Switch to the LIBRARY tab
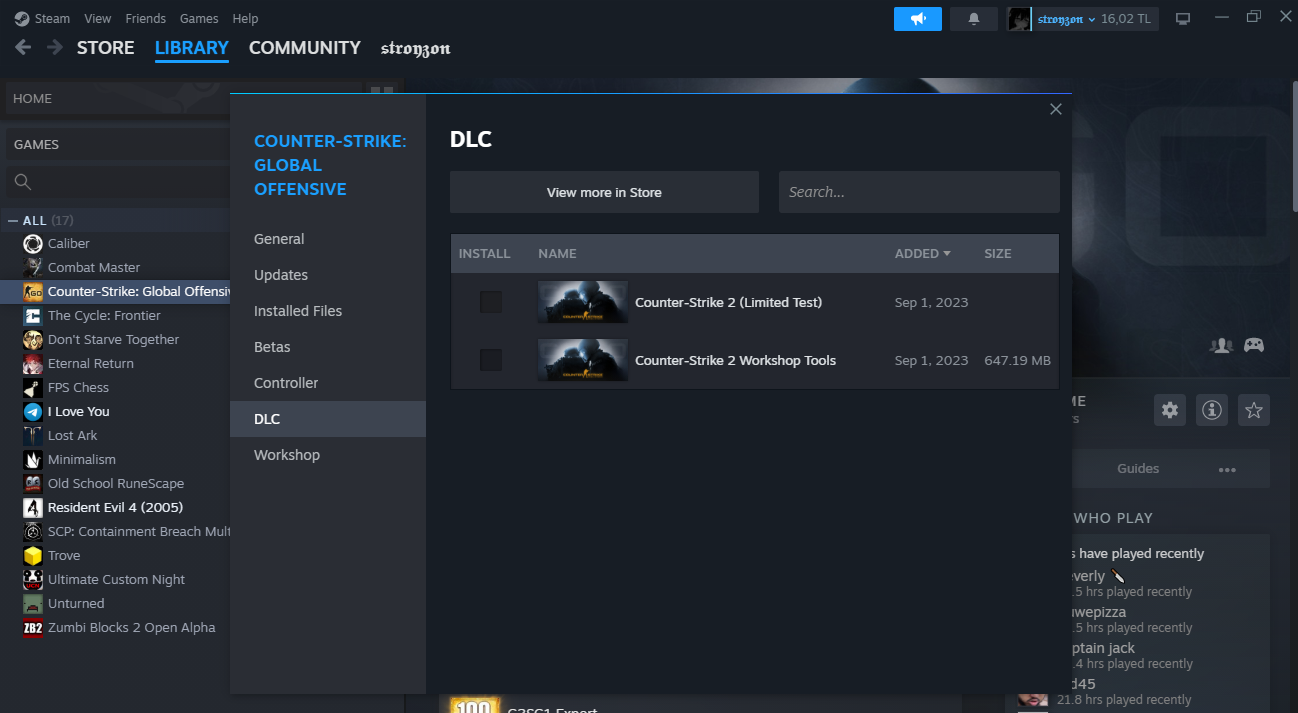Screen dimensions: 1298x713 tap(192, 47)
